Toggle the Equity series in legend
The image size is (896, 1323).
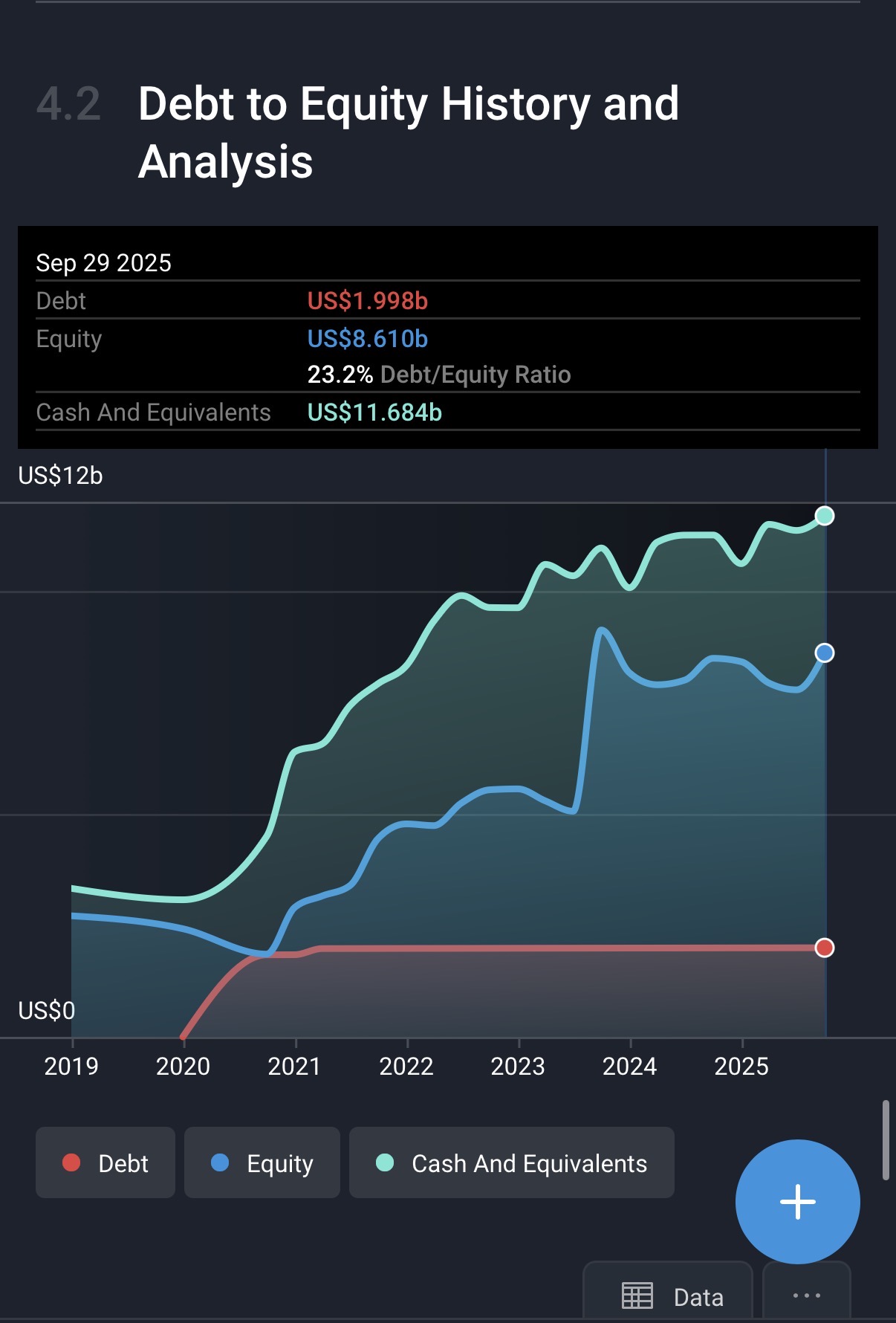click(x=262, y=1162)
